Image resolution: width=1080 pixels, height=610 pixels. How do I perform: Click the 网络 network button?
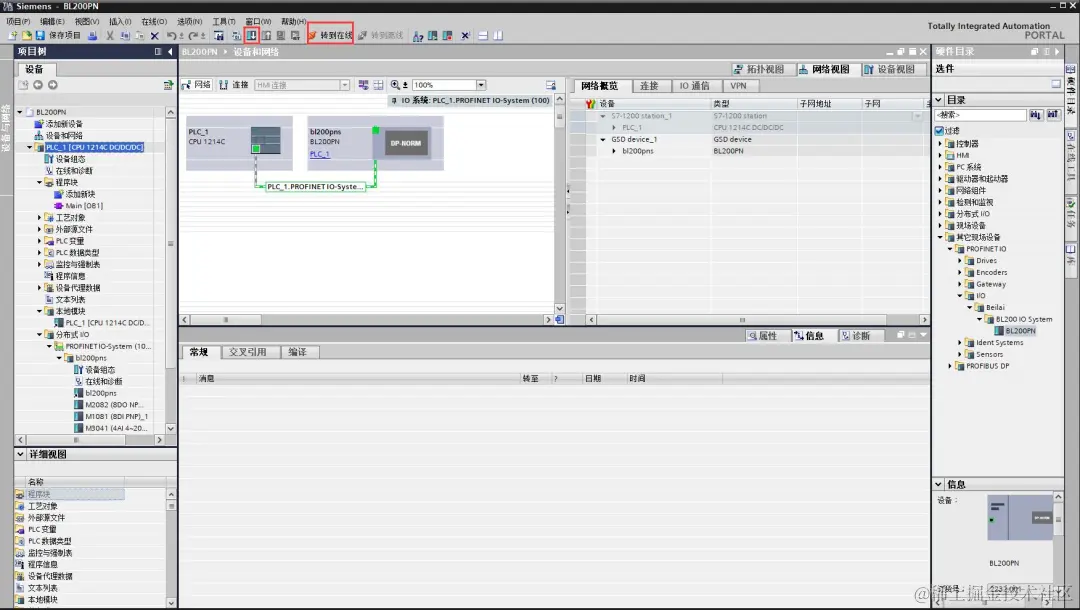click(196, 85)
